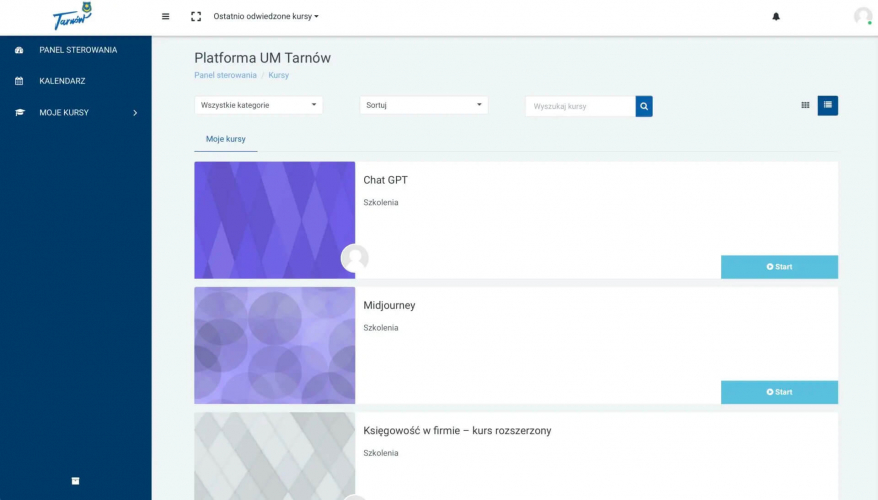Screen dimensions: 878x500
Task: Click the Chat GPT course thumbnail
Action: tap(274, 220)
